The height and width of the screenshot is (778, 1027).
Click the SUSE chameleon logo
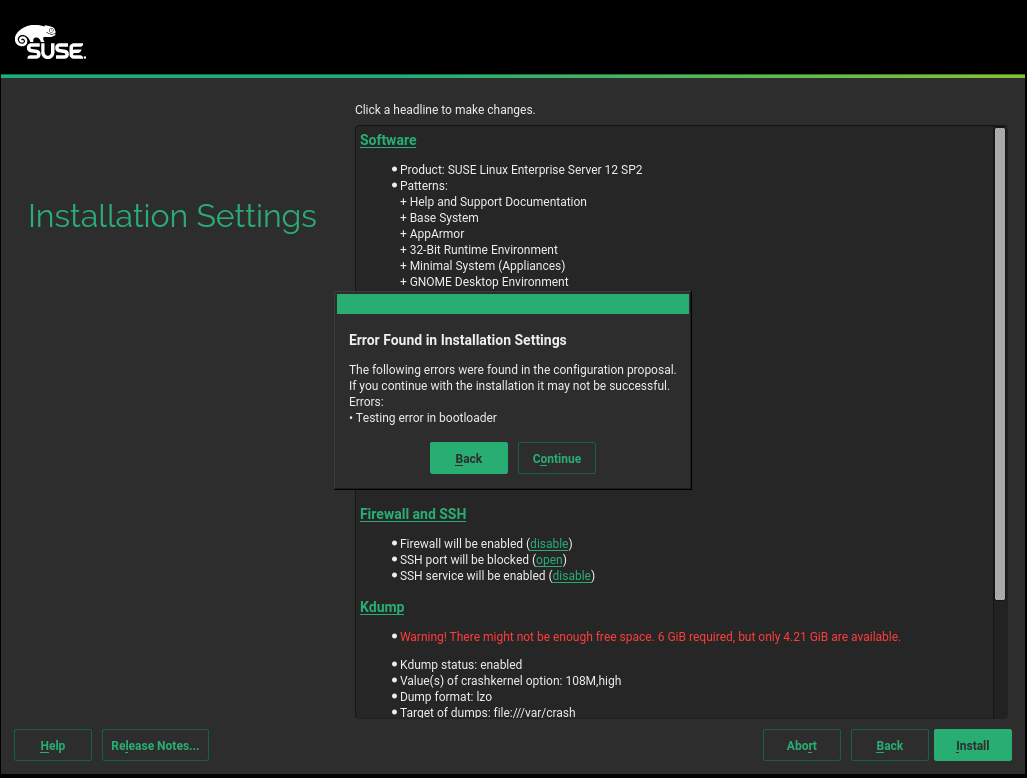point(50,43)
